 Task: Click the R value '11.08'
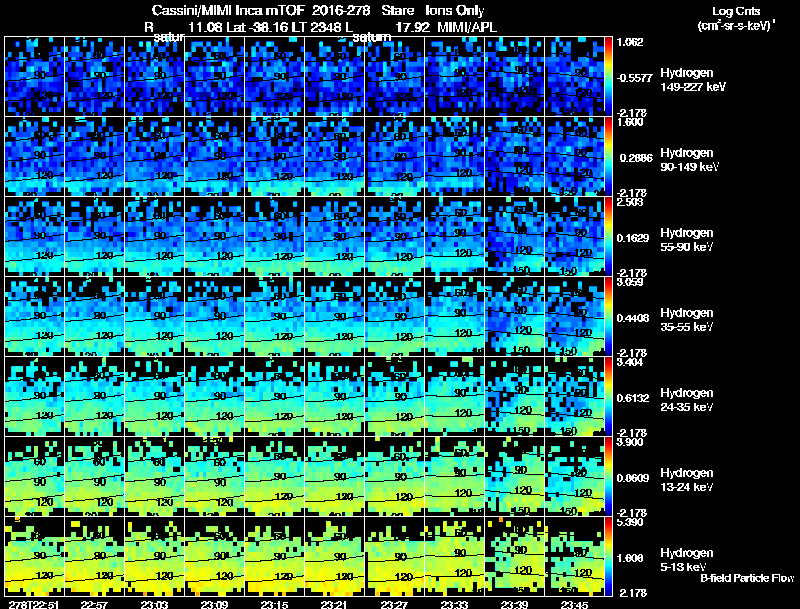coord(205,27)
